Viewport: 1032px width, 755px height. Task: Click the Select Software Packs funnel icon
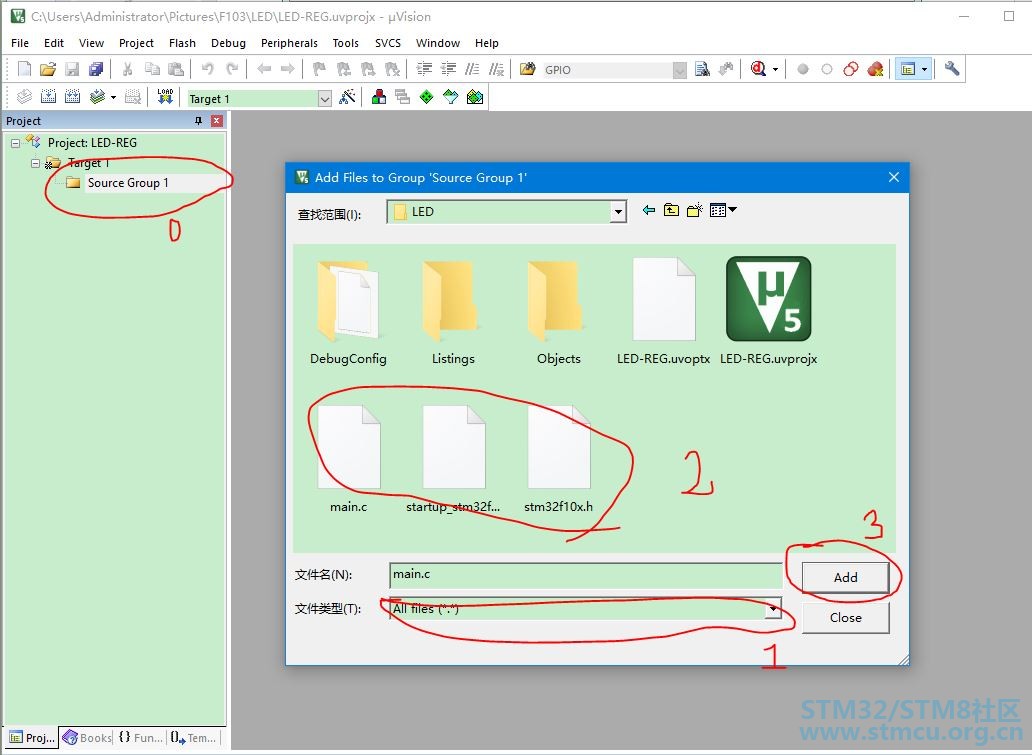[x=450, y=97]
